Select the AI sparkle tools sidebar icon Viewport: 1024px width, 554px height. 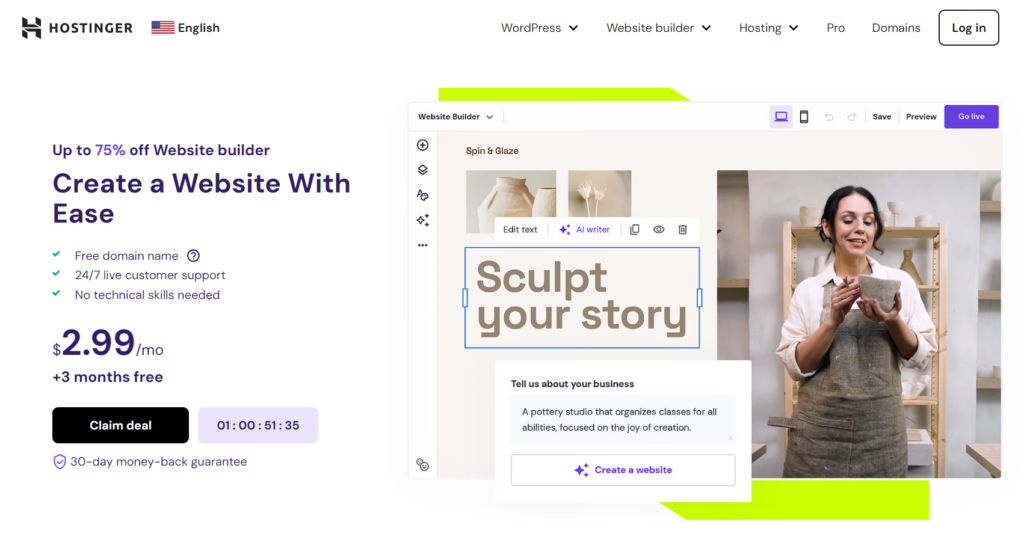tap(423, 220)
